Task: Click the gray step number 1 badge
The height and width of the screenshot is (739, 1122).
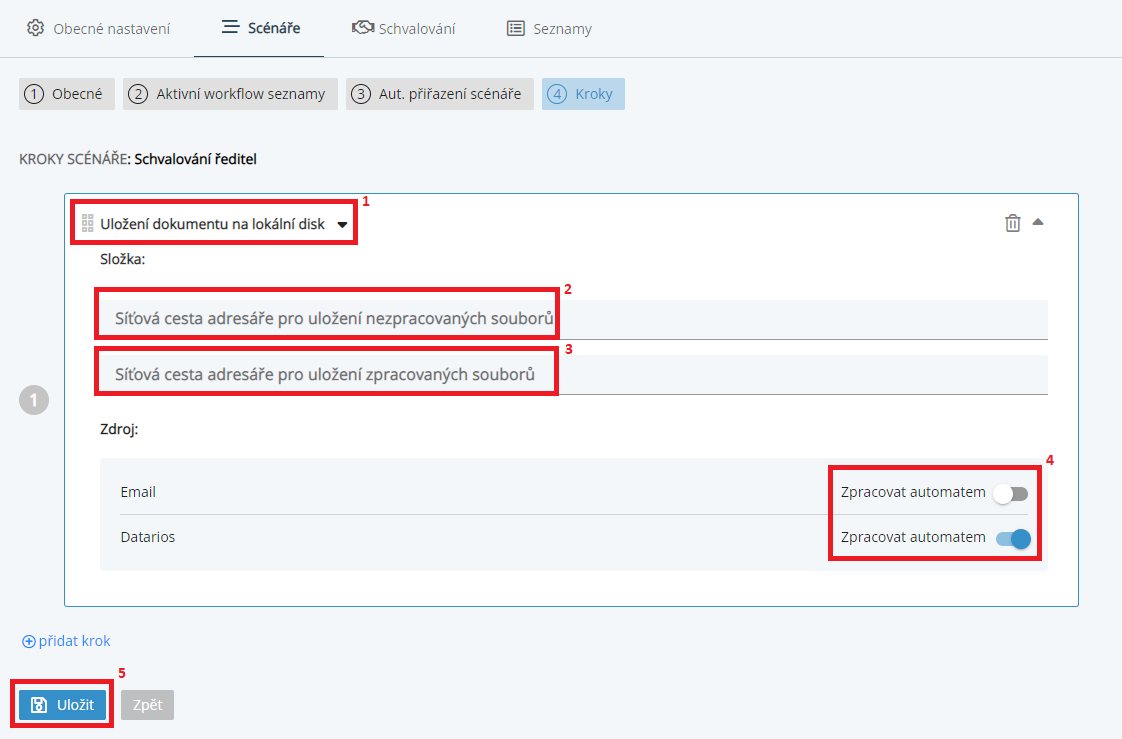Action: coord(34,401)
